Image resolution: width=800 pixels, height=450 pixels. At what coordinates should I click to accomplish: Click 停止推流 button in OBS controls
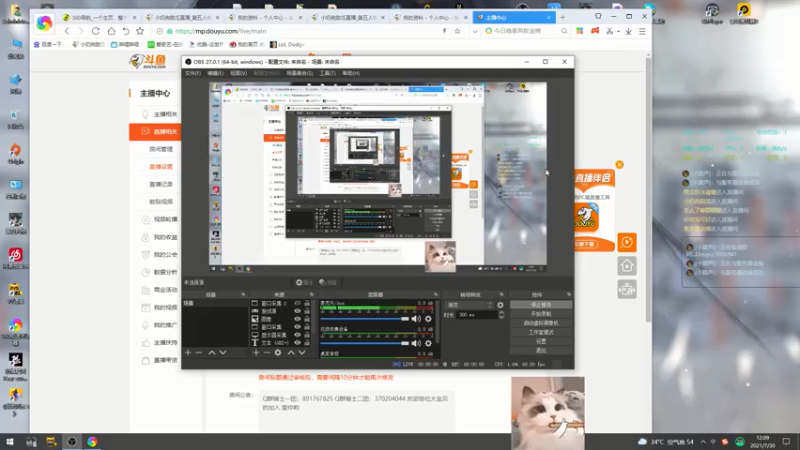pos(541,305)
